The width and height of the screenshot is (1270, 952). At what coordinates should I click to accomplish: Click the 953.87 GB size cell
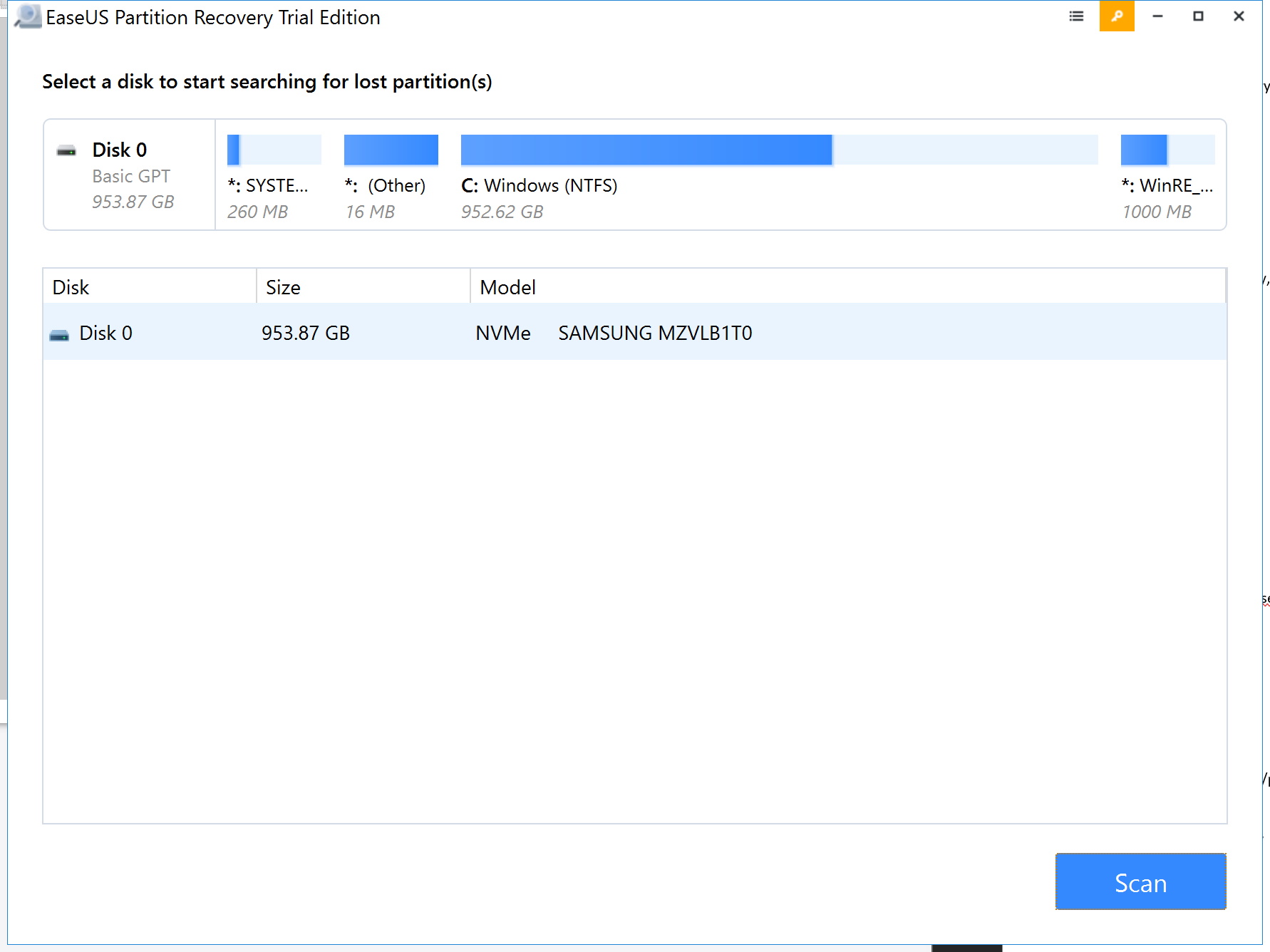306,333
